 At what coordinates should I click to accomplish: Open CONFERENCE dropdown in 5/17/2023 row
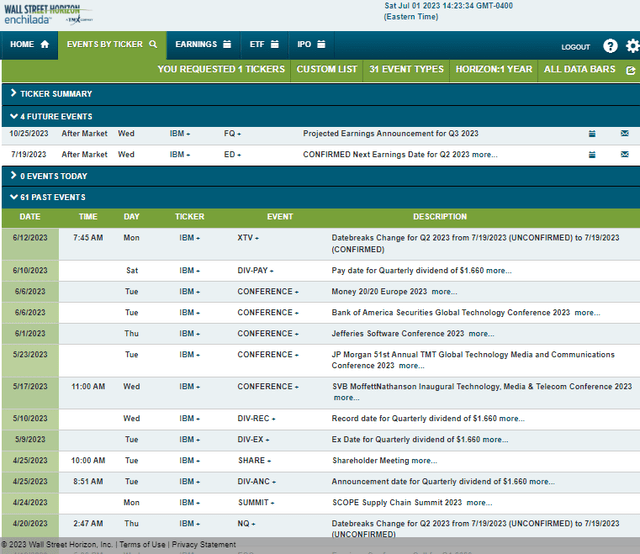[x=268, y=386]
